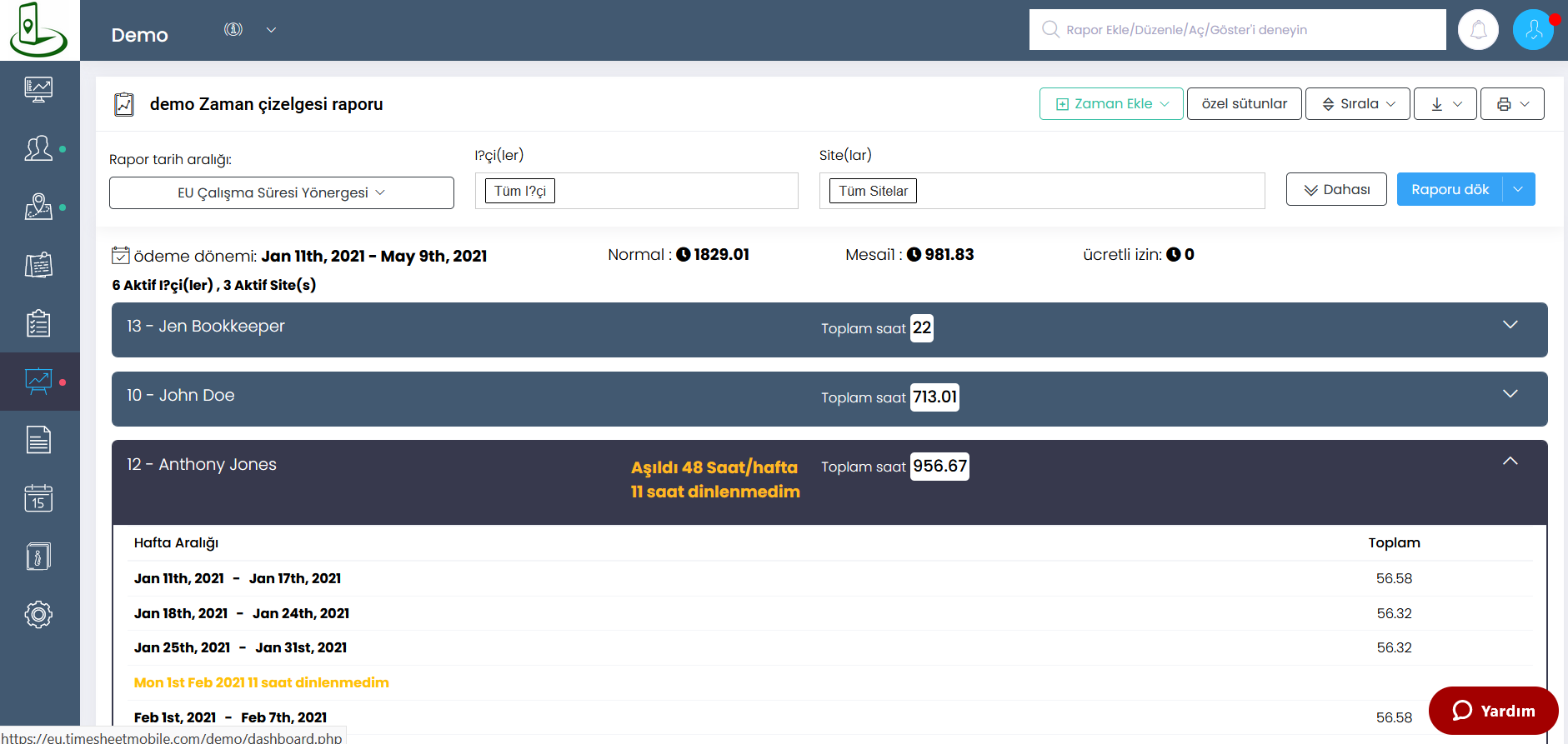Open the workers icon in sidebar
This screenshot has height=744, width=1568.
coord(38,149)
